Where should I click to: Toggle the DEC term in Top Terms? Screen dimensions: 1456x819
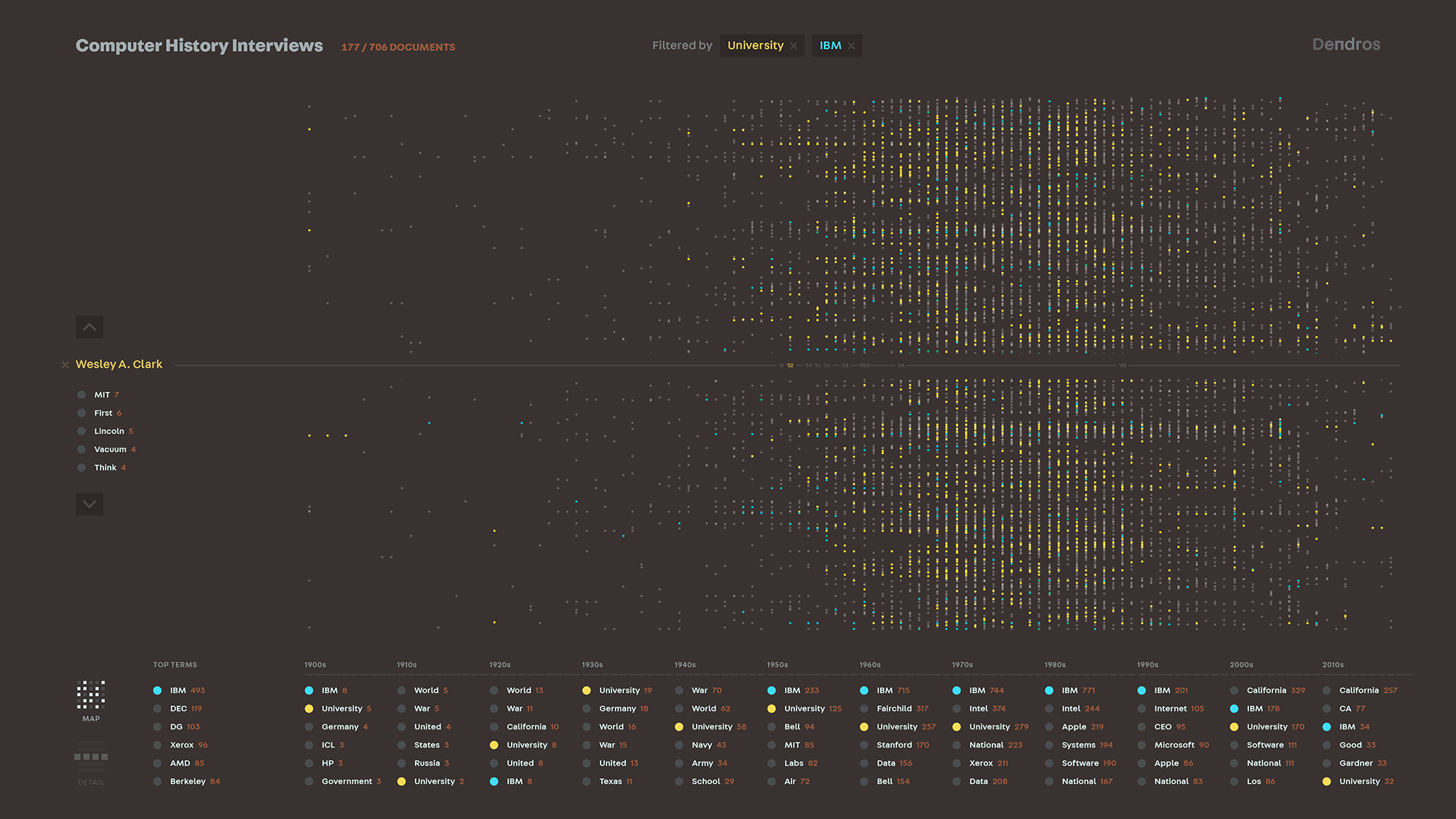tap(178, 708)
